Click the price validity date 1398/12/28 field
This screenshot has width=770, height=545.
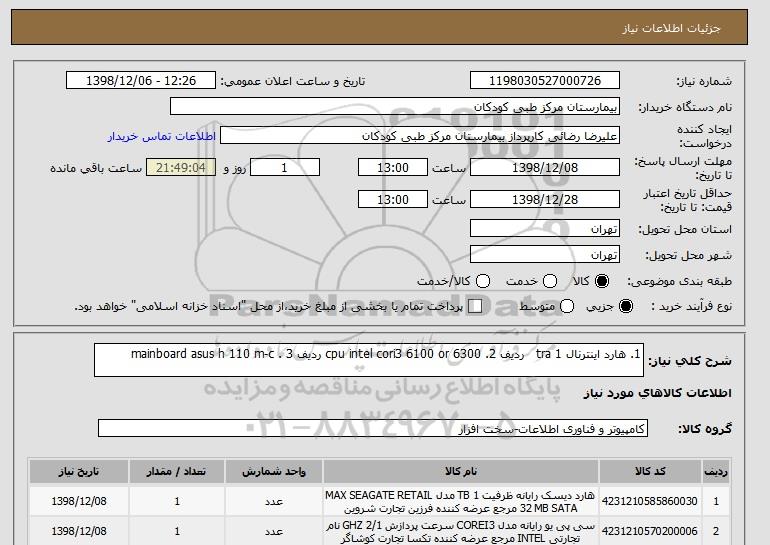tap(545, 199)
